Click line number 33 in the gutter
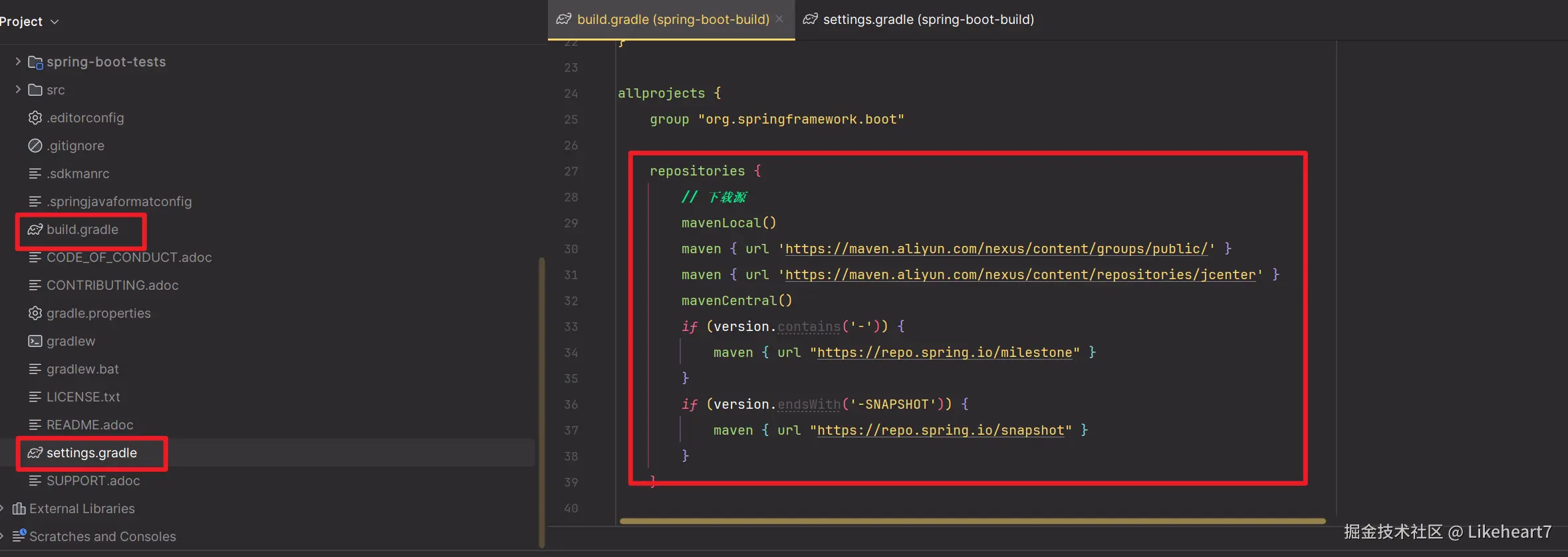 [x=571, y=326]
